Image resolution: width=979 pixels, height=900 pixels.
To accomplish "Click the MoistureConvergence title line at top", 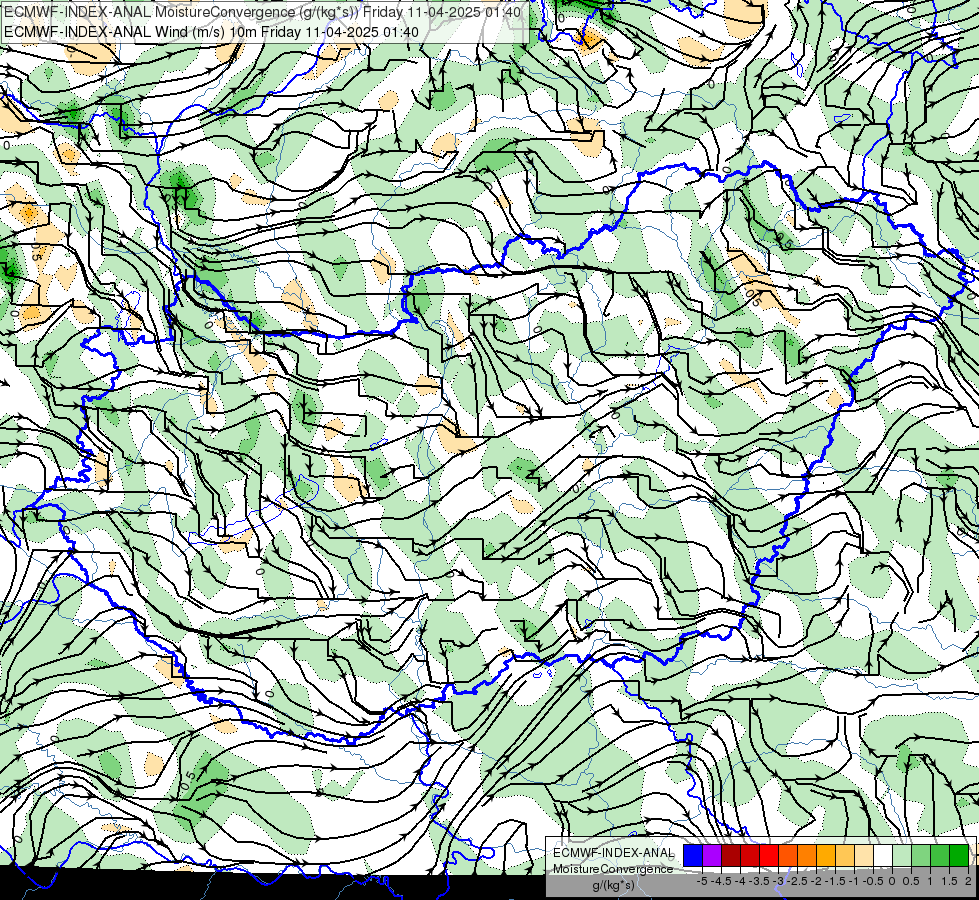I will [x=263, y=12].
